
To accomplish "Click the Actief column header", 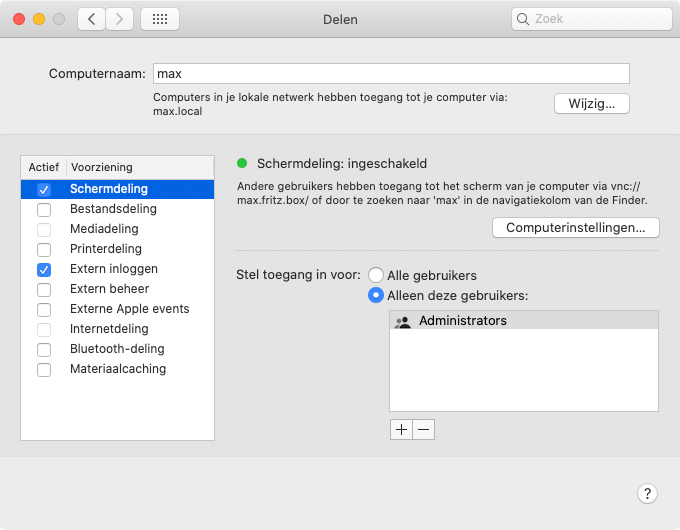I will pyautogui.click(x=43, y=167).
